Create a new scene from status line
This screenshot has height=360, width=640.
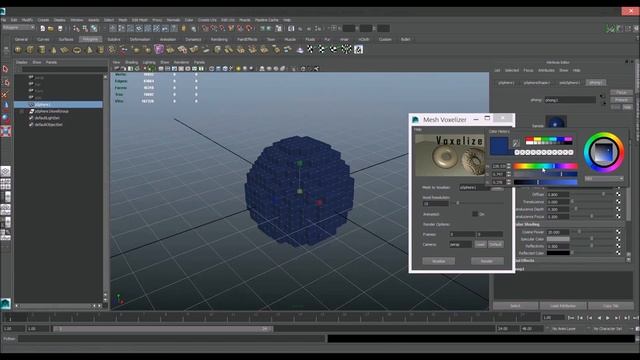[42, 28]
